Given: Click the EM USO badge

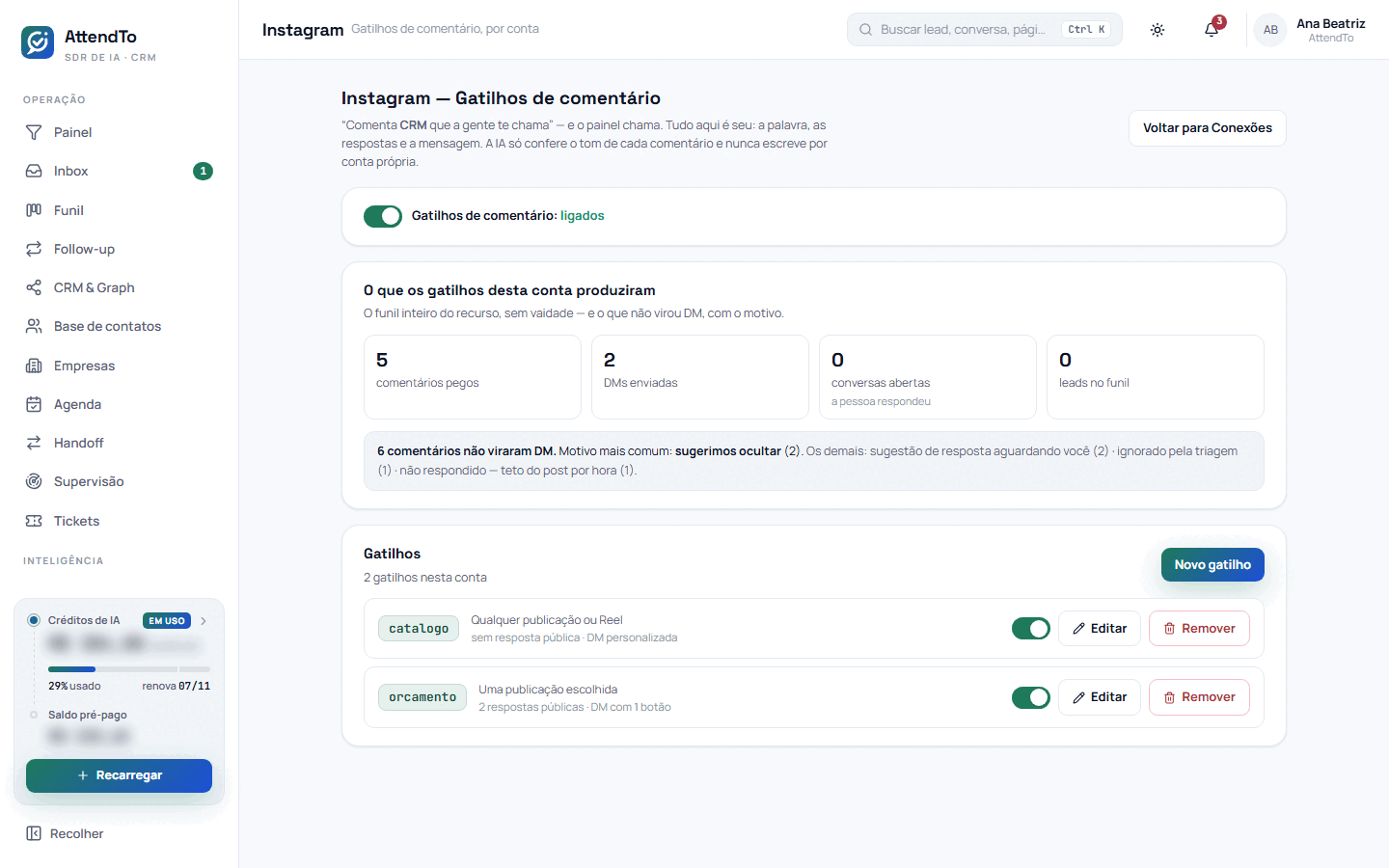Looking at the screenshot, I should click(167, 621).
